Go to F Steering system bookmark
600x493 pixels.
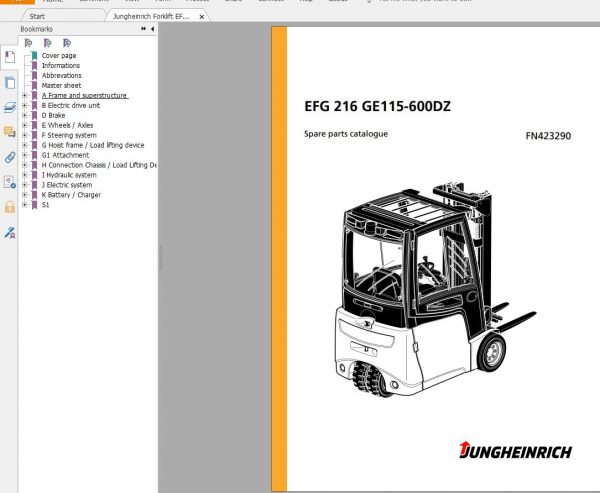pyautogui.click(x=69, y=135)
